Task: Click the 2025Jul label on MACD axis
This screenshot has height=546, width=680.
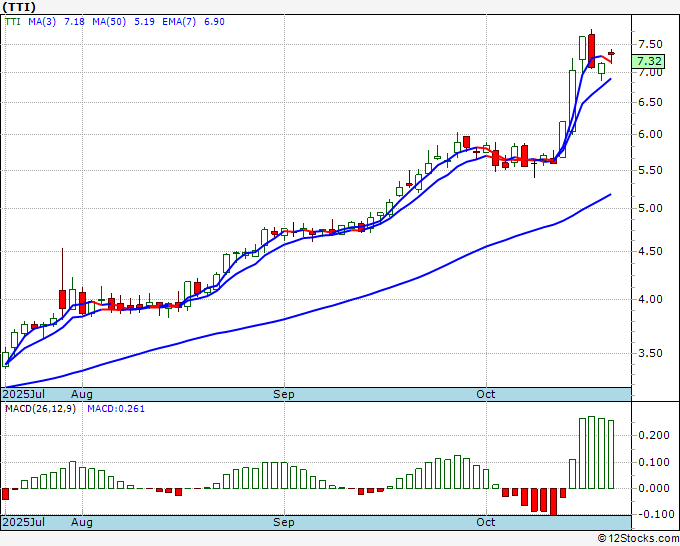Action: 23,522
